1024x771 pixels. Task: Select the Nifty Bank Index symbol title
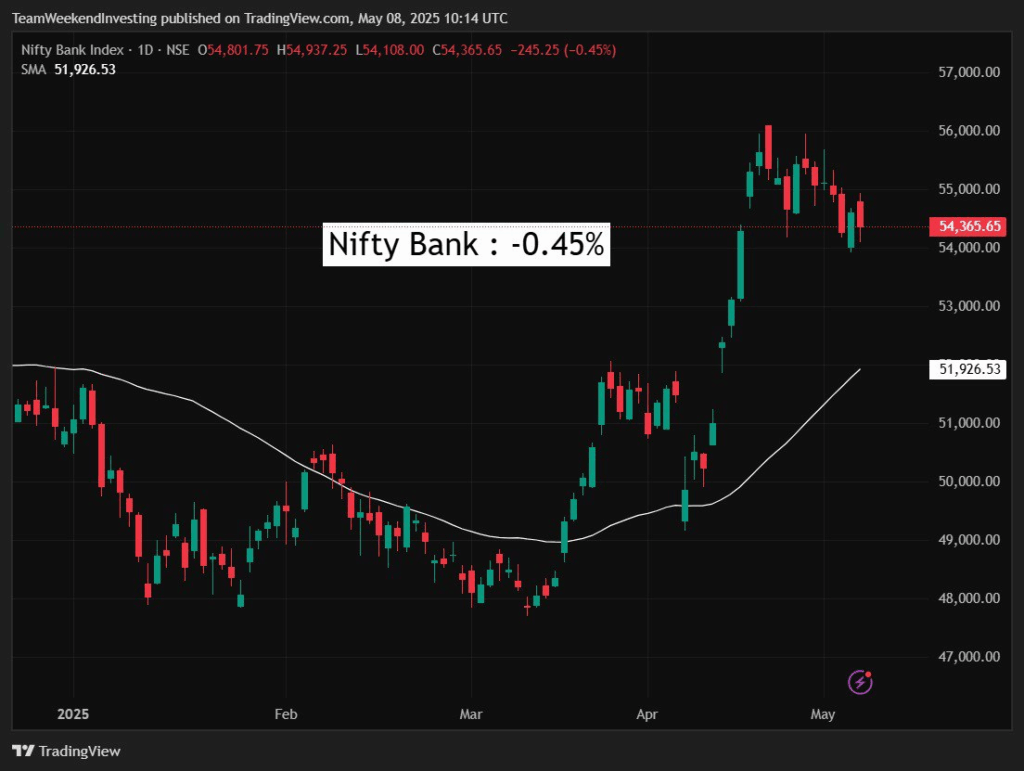(x=72, y=50)
